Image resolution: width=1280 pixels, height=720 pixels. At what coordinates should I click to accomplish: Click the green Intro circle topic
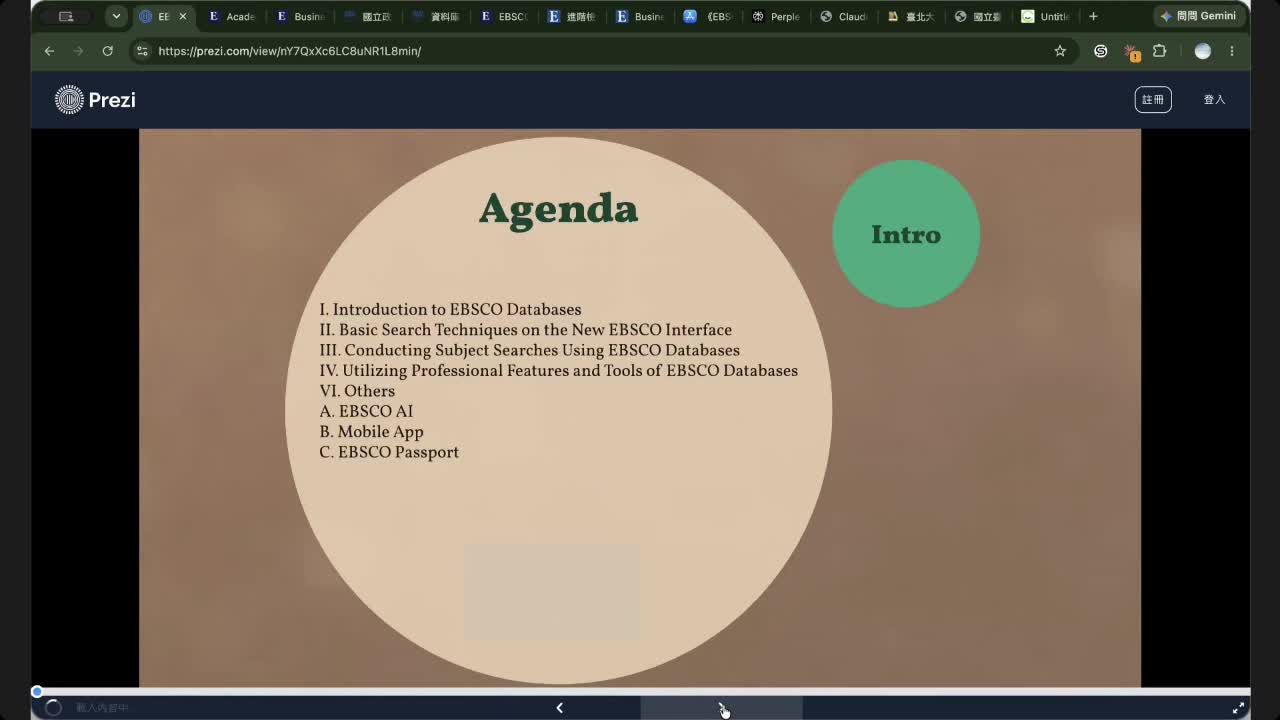click(x=906, y=234)
